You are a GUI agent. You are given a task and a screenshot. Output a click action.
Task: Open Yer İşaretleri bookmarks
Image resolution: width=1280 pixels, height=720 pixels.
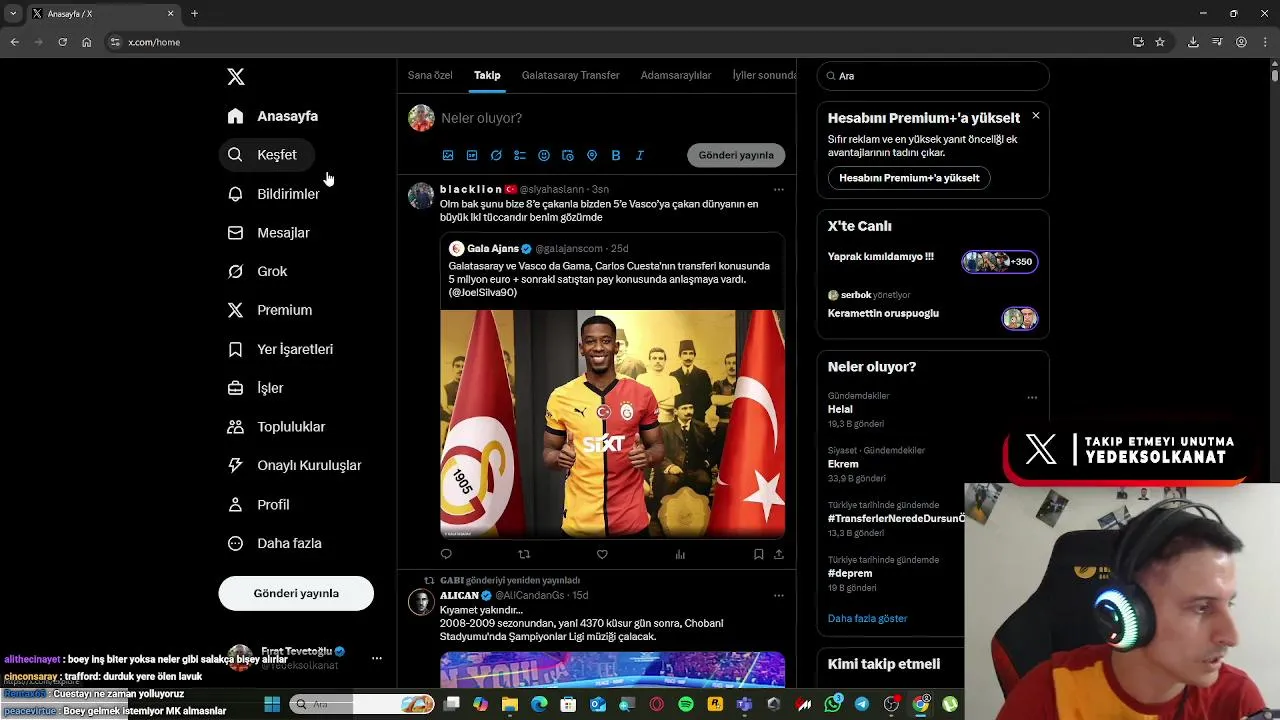(281, 349)
